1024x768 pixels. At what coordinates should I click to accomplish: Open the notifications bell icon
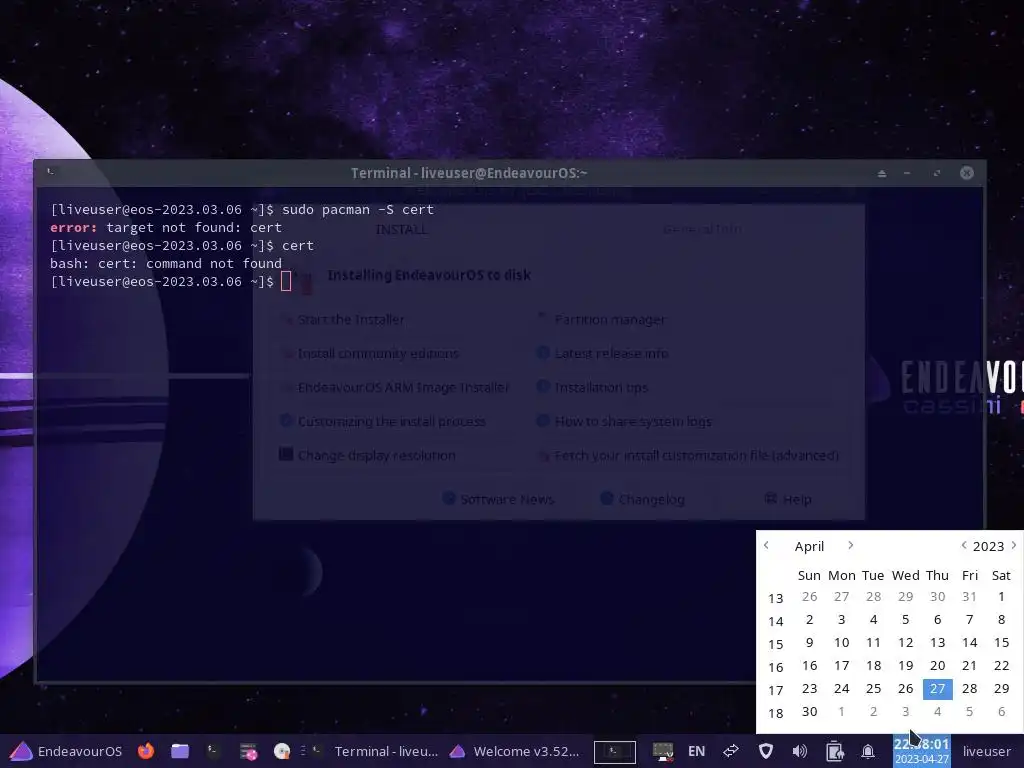[868, 752]
